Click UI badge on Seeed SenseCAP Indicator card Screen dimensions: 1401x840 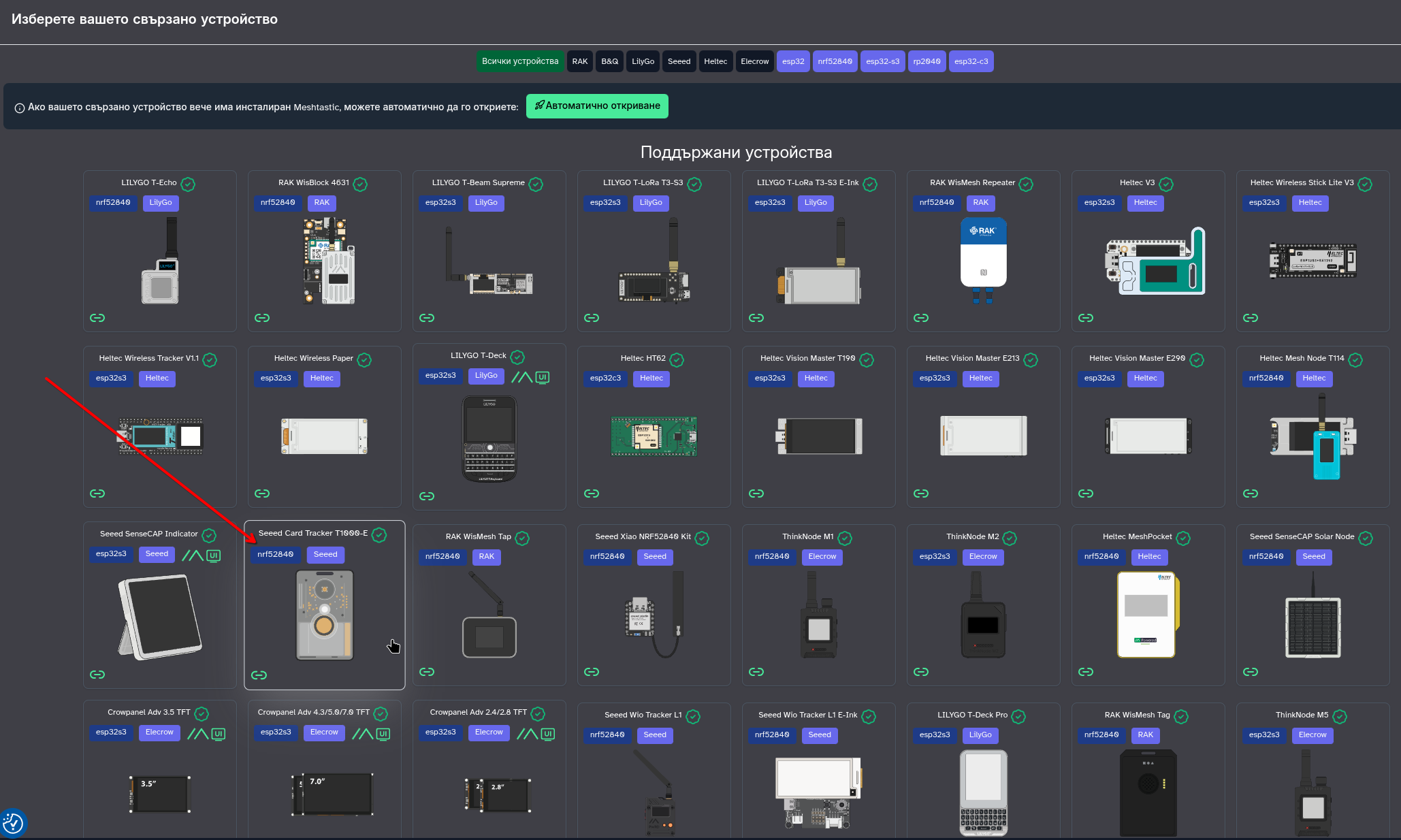point(214,555)
